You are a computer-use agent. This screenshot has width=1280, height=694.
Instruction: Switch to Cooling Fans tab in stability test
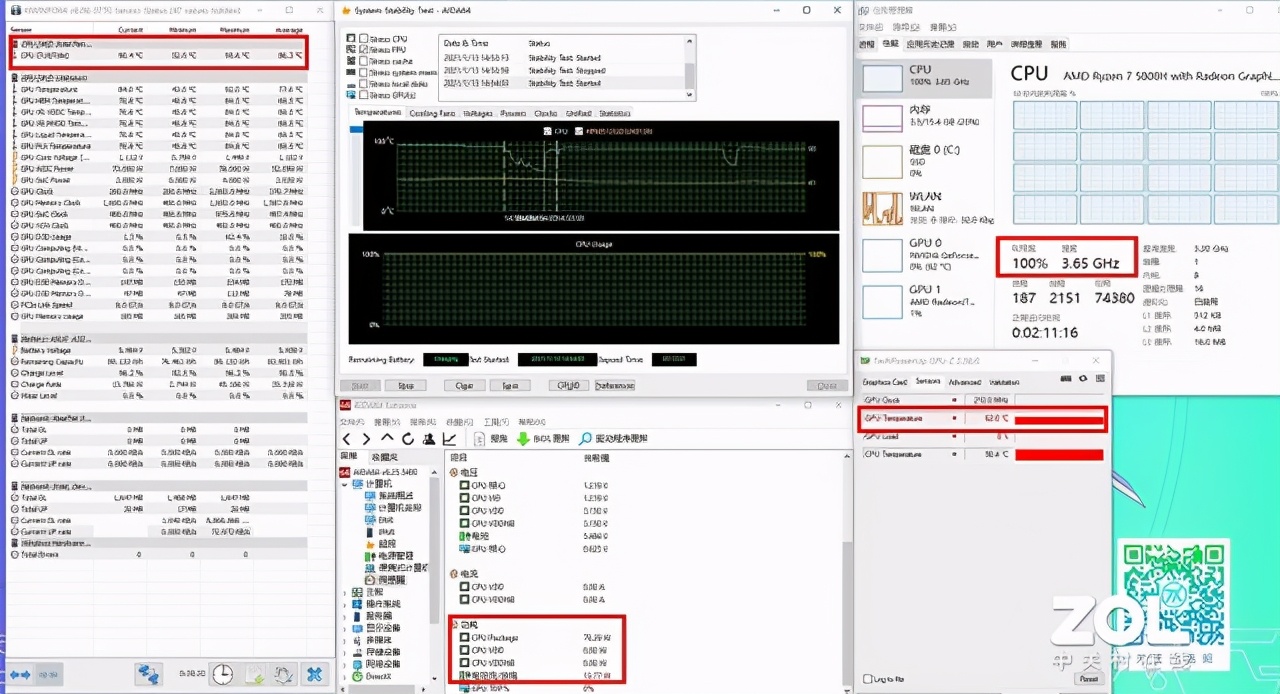[x=432, y=113]
